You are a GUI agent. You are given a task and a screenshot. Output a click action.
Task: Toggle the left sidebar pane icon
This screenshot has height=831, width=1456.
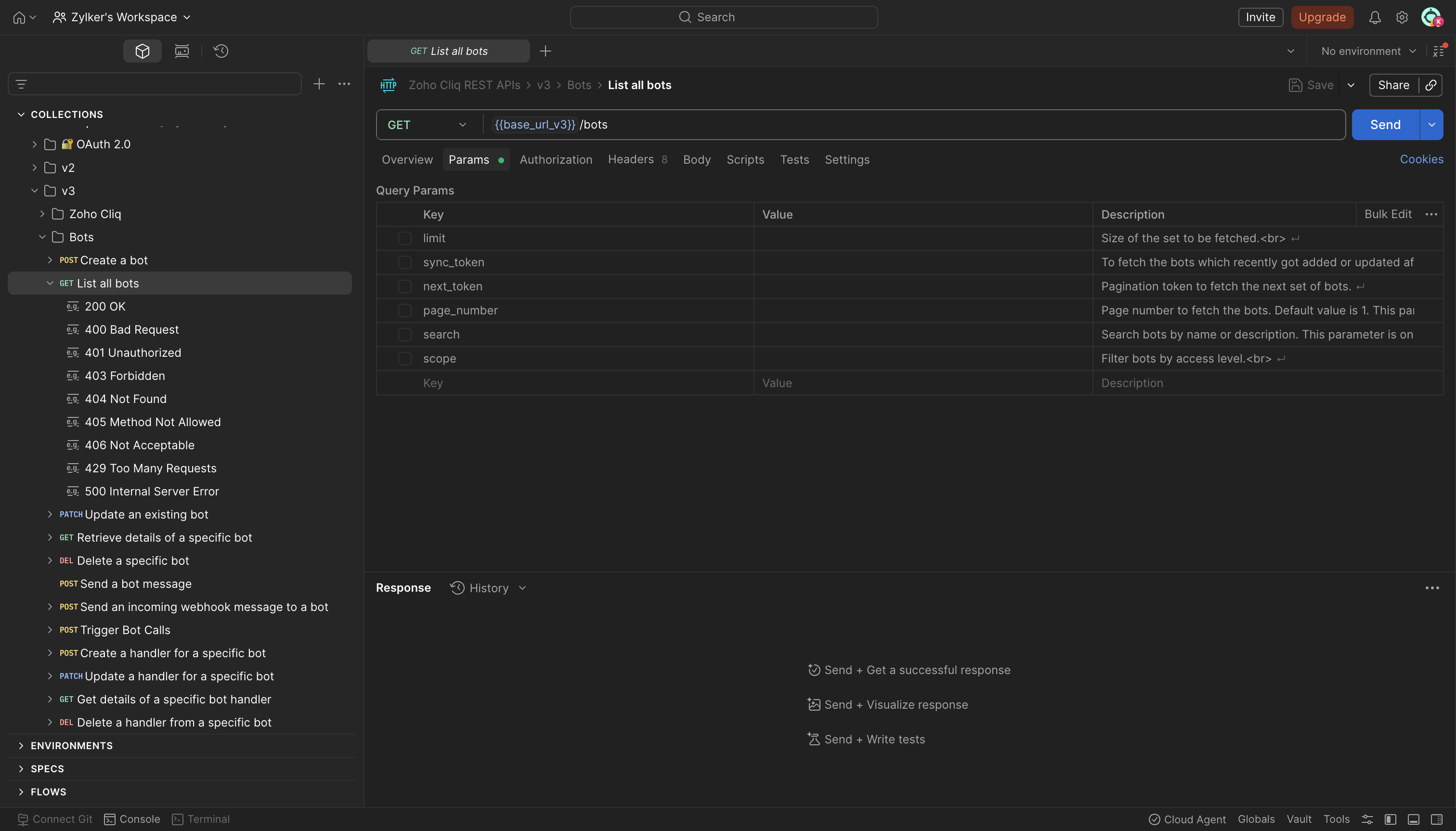(1391, 818)
